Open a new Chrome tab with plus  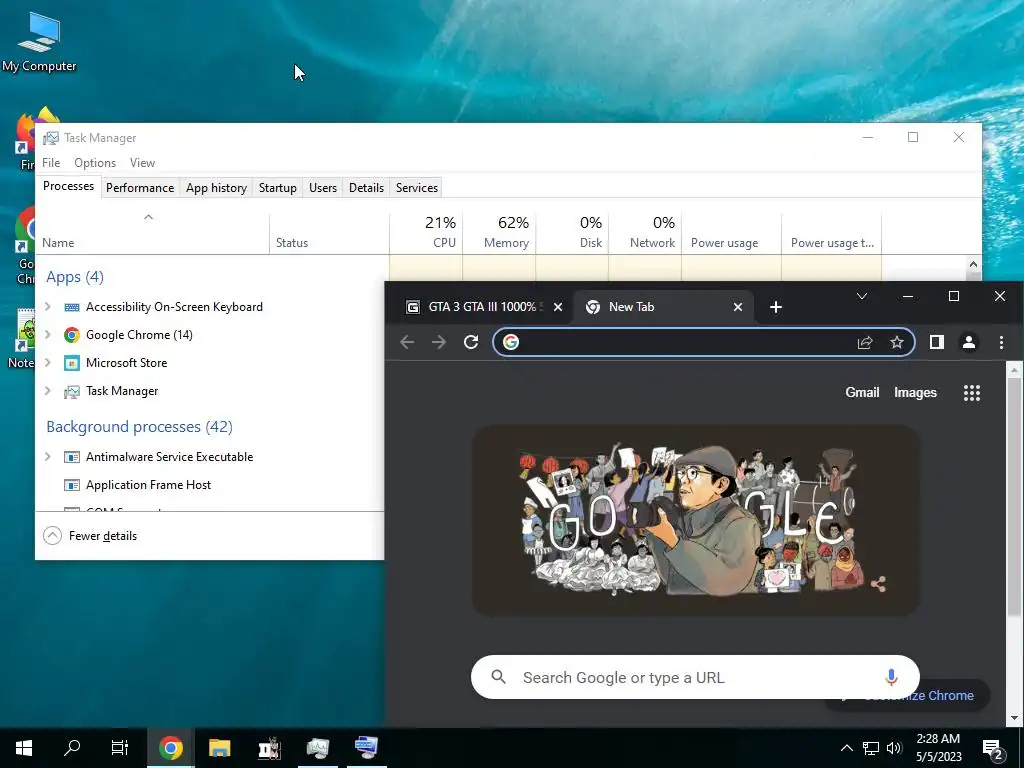coord(776,307)
